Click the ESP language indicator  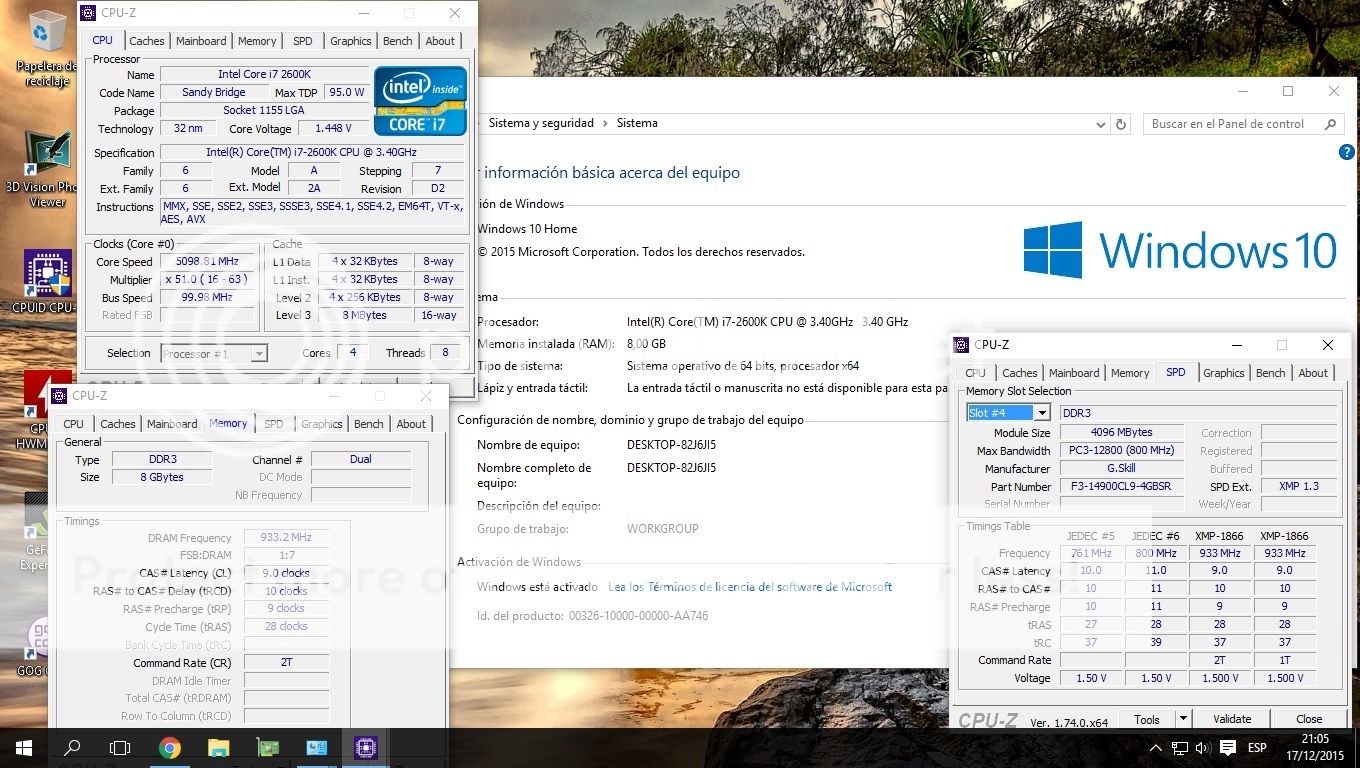(x=1257, y=748)
